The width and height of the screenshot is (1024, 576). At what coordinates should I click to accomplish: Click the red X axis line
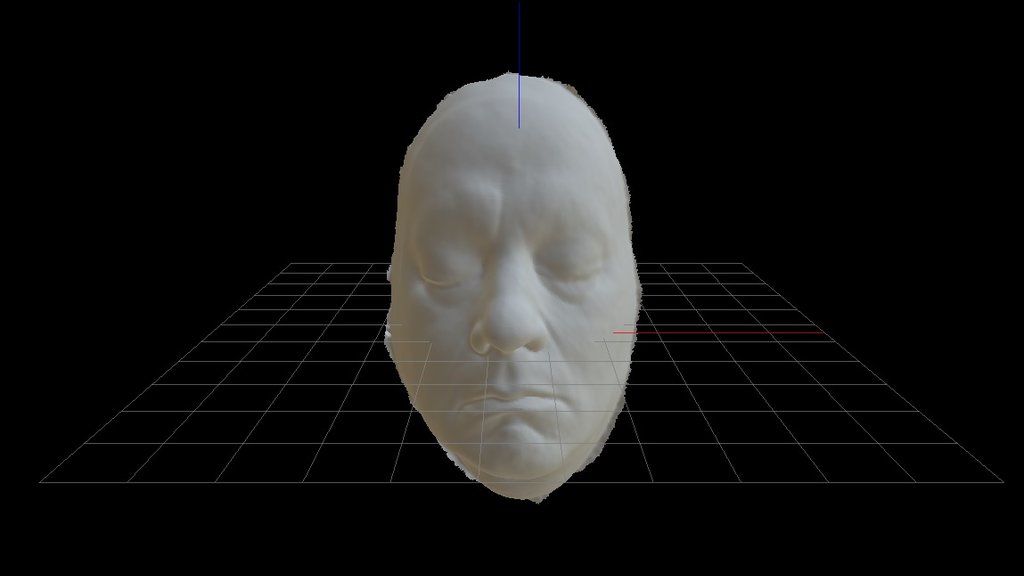coord(718,333)
